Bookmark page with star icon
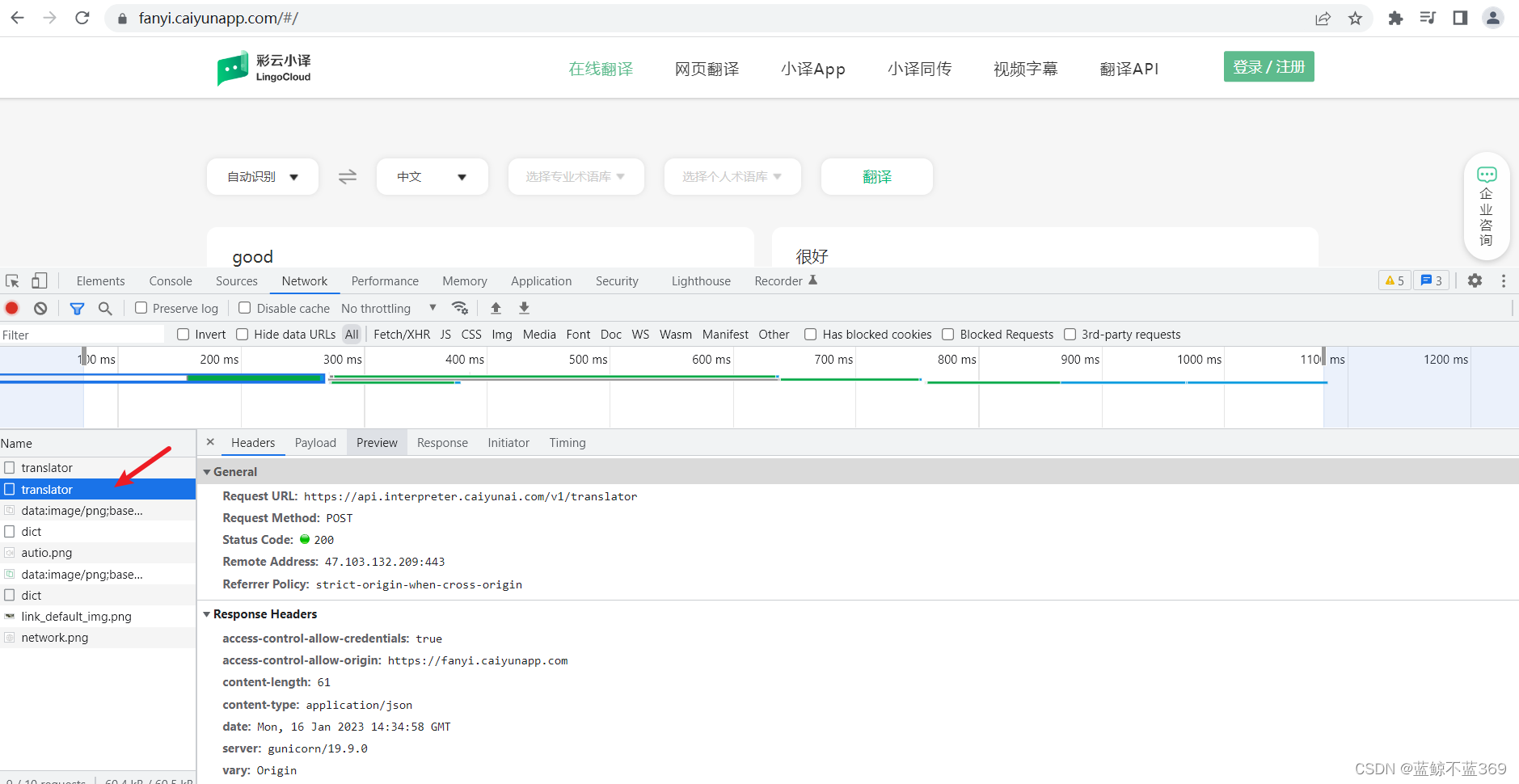The width and height of the screenshot is (1519, 784). click(1356, 19)
